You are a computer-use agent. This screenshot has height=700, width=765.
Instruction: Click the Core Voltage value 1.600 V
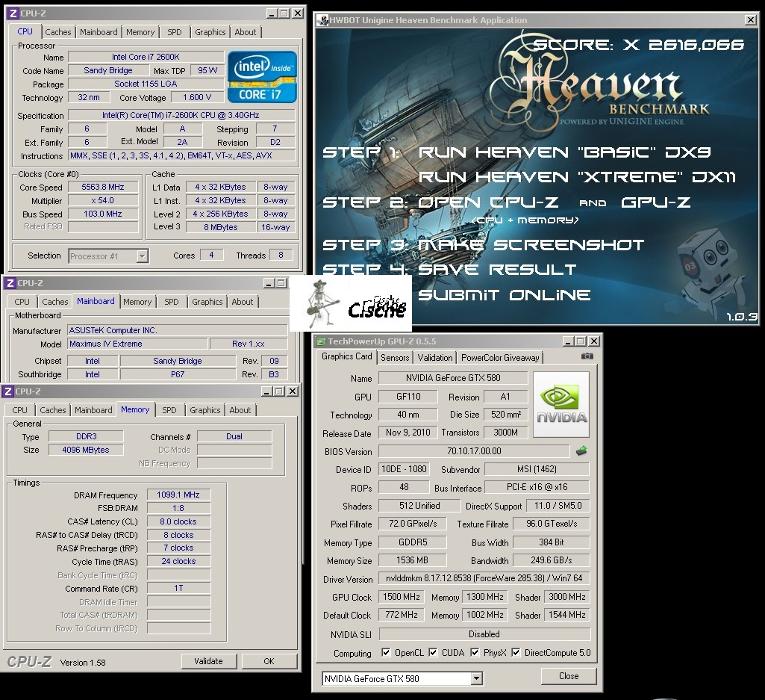pyautogui.click(x=197, y=97)
